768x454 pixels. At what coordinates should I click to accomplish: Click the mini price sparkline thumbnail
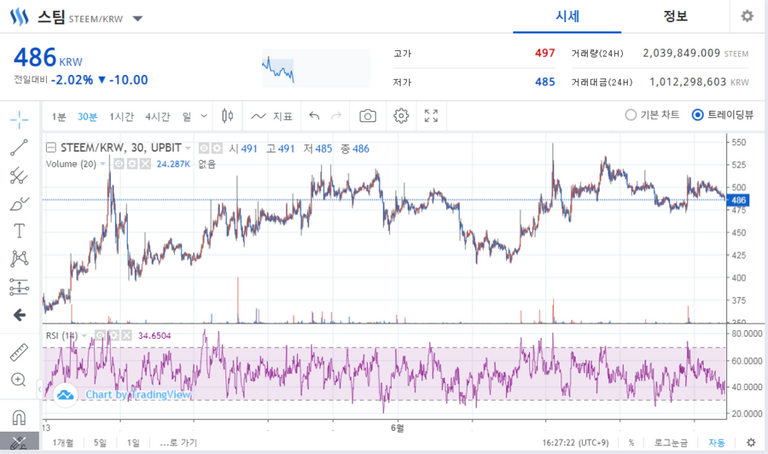pos(316,68)
